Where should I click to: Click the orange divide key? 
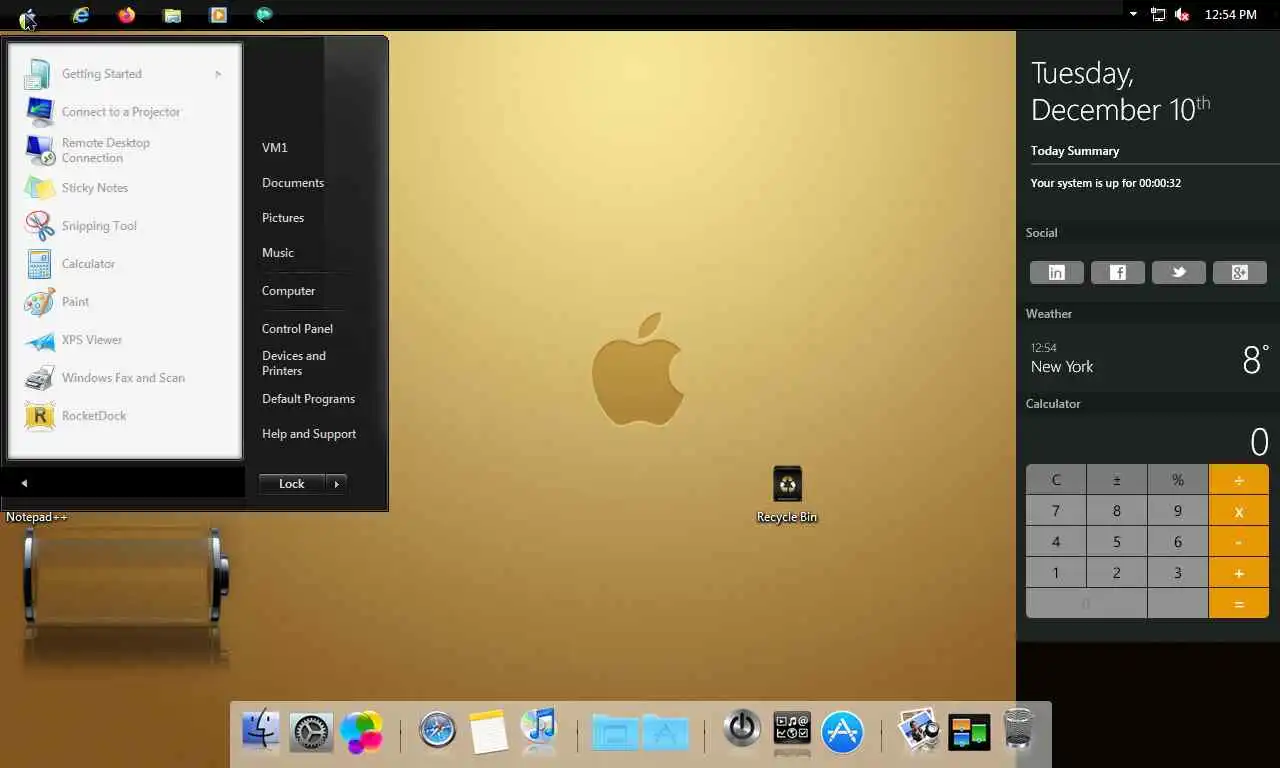click(1239, 480)
